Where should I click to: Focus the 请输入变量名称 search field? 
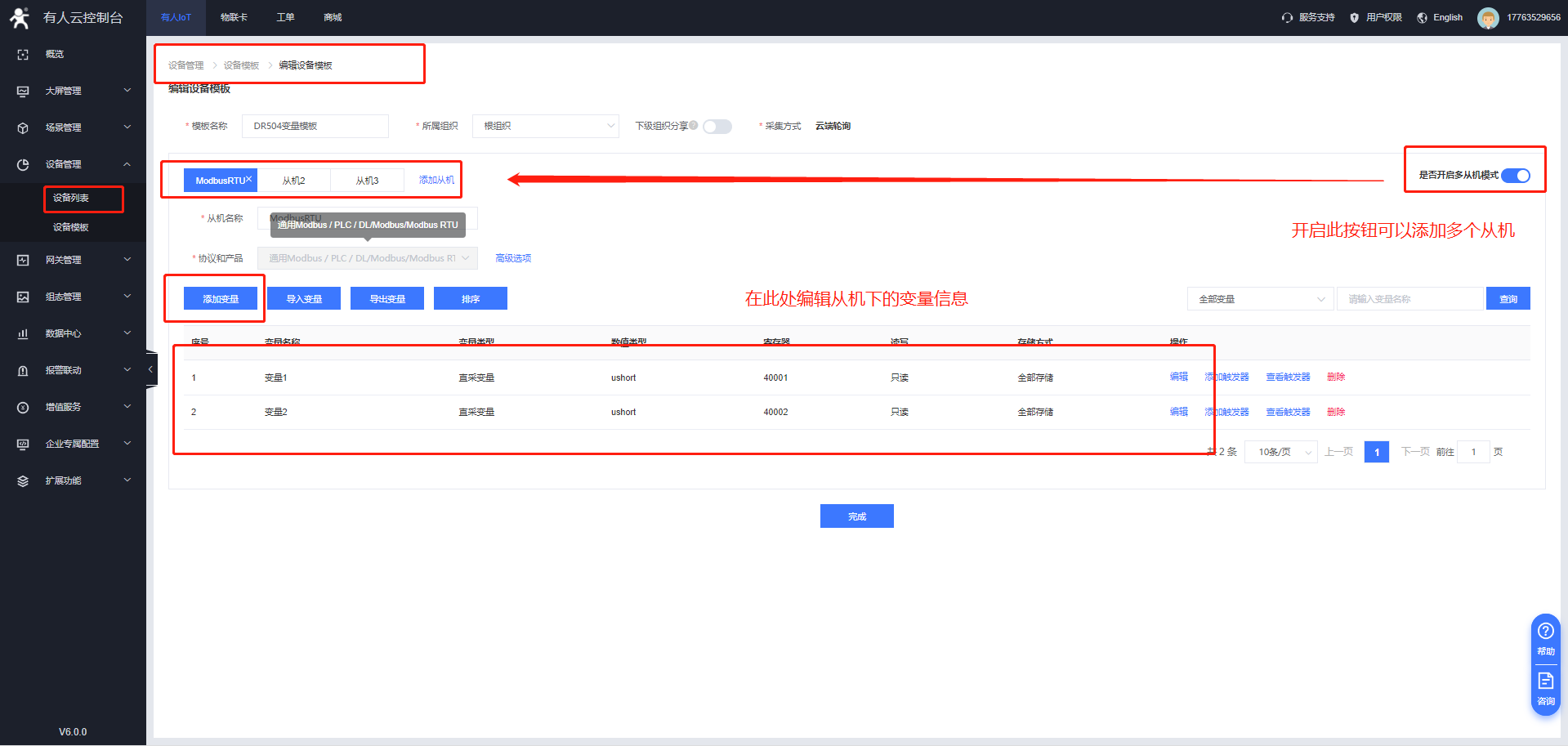1409,299
